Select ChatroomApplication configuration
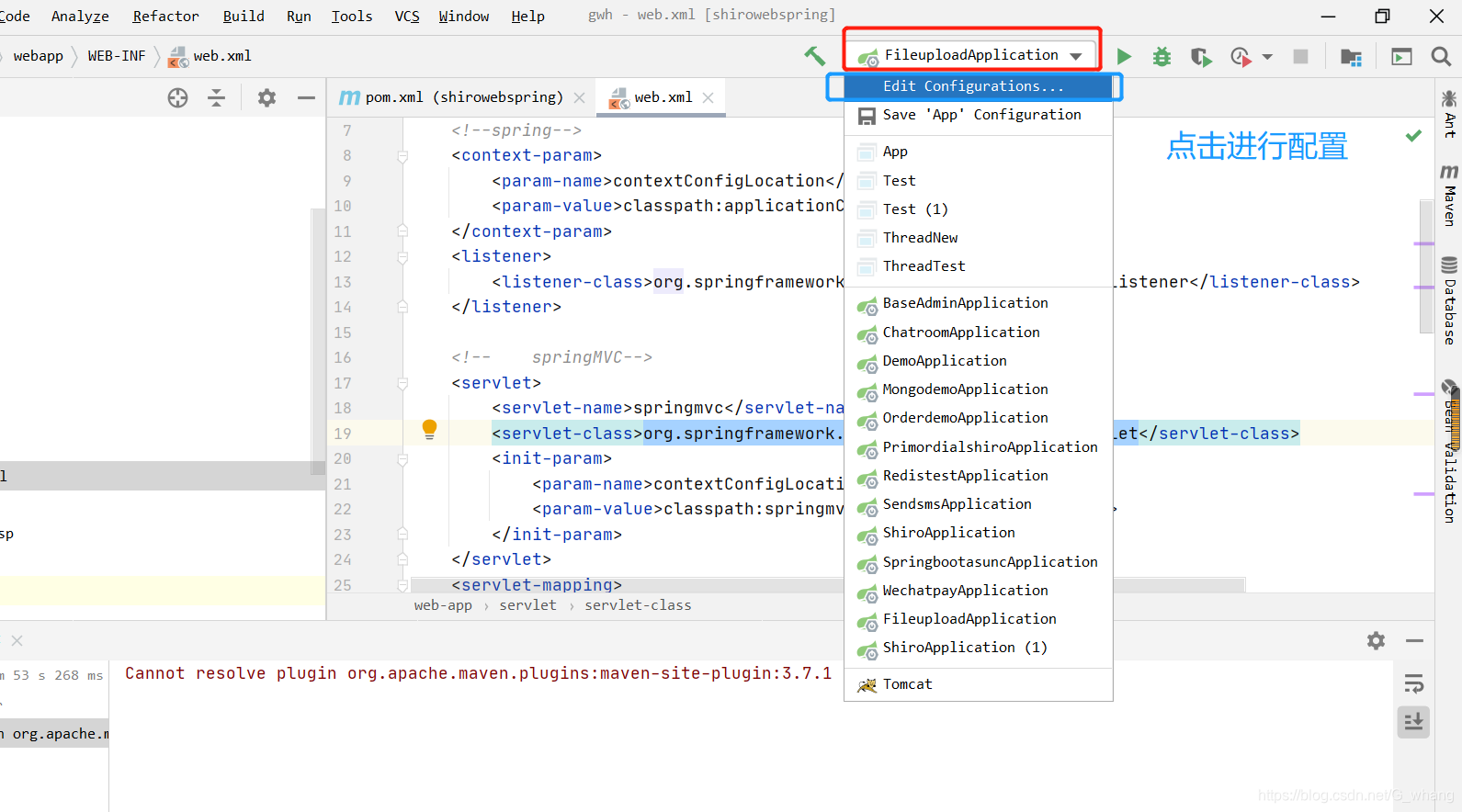 (x=979, y=333)
